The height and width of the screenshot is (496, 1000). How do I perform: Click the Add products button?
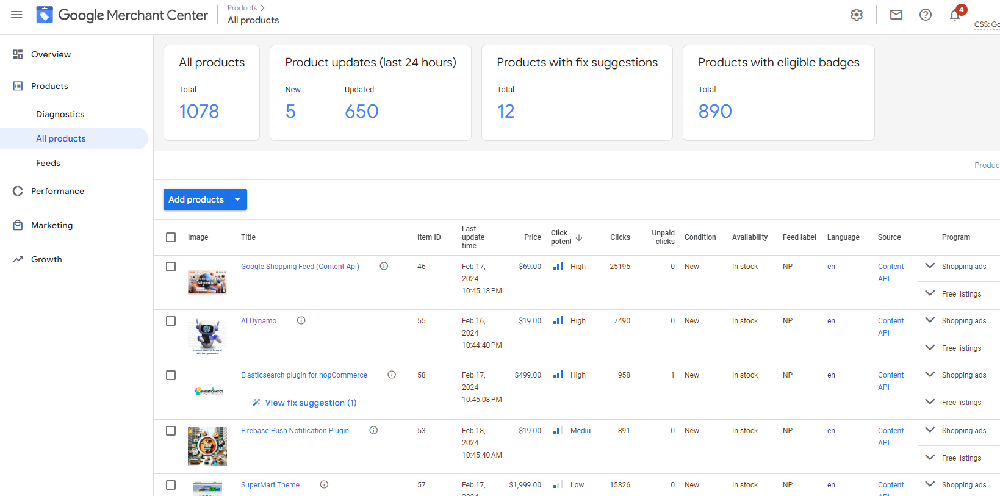[196, 200]
